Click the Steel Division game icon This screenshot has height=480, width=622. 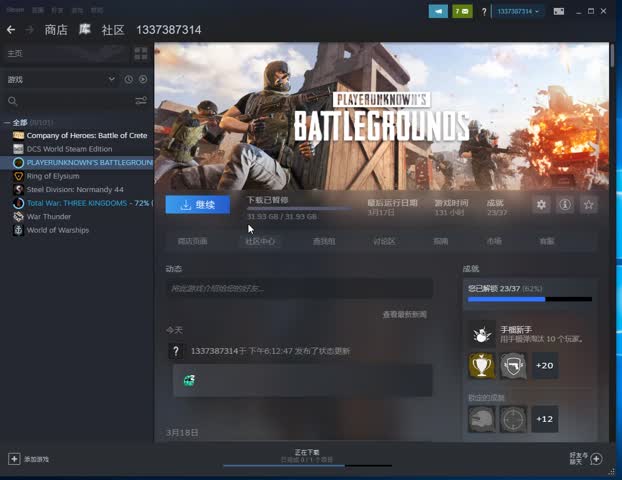coord(18,190)
